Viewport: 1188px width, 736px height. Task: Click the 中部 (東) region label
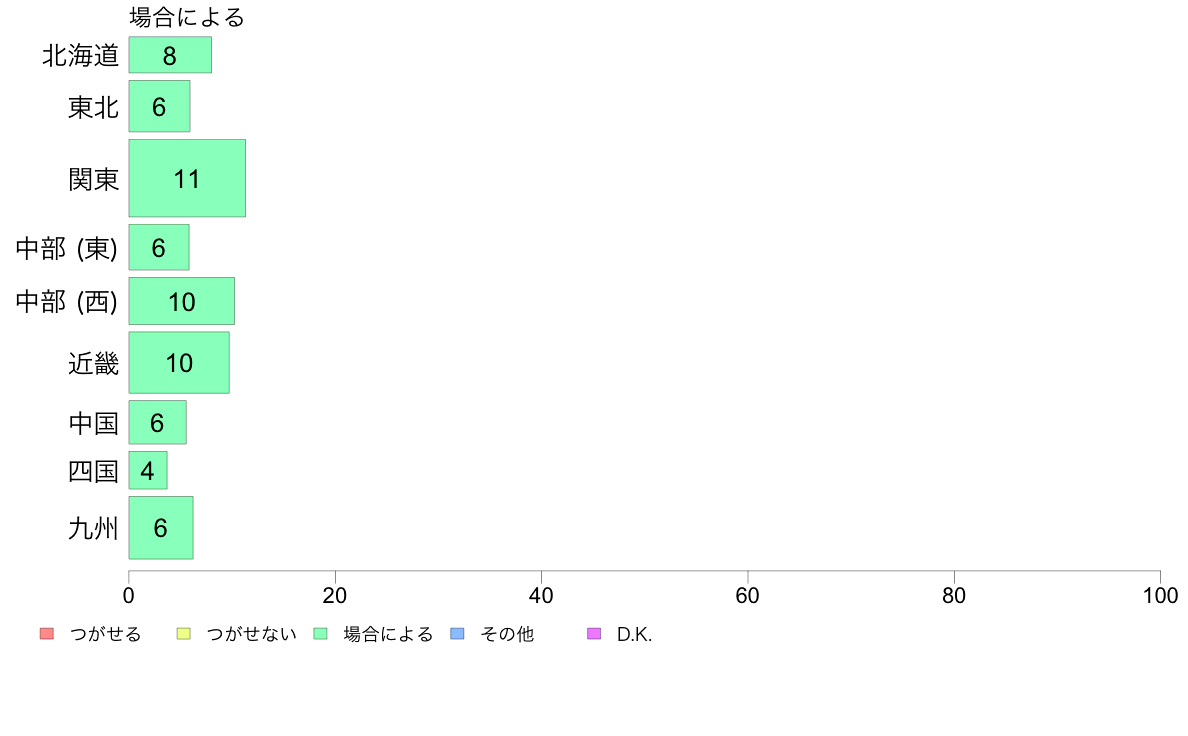(67, 249)
